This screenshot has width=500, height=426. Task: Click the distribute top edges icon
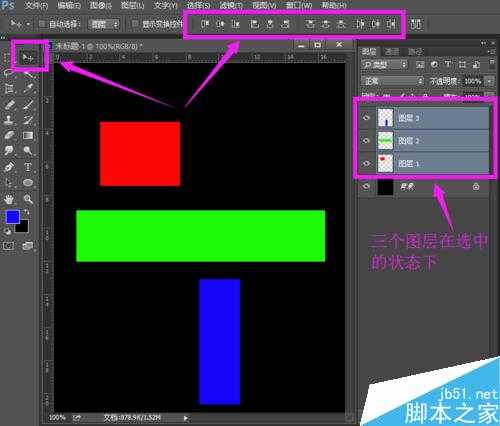(x=310, y=24)
